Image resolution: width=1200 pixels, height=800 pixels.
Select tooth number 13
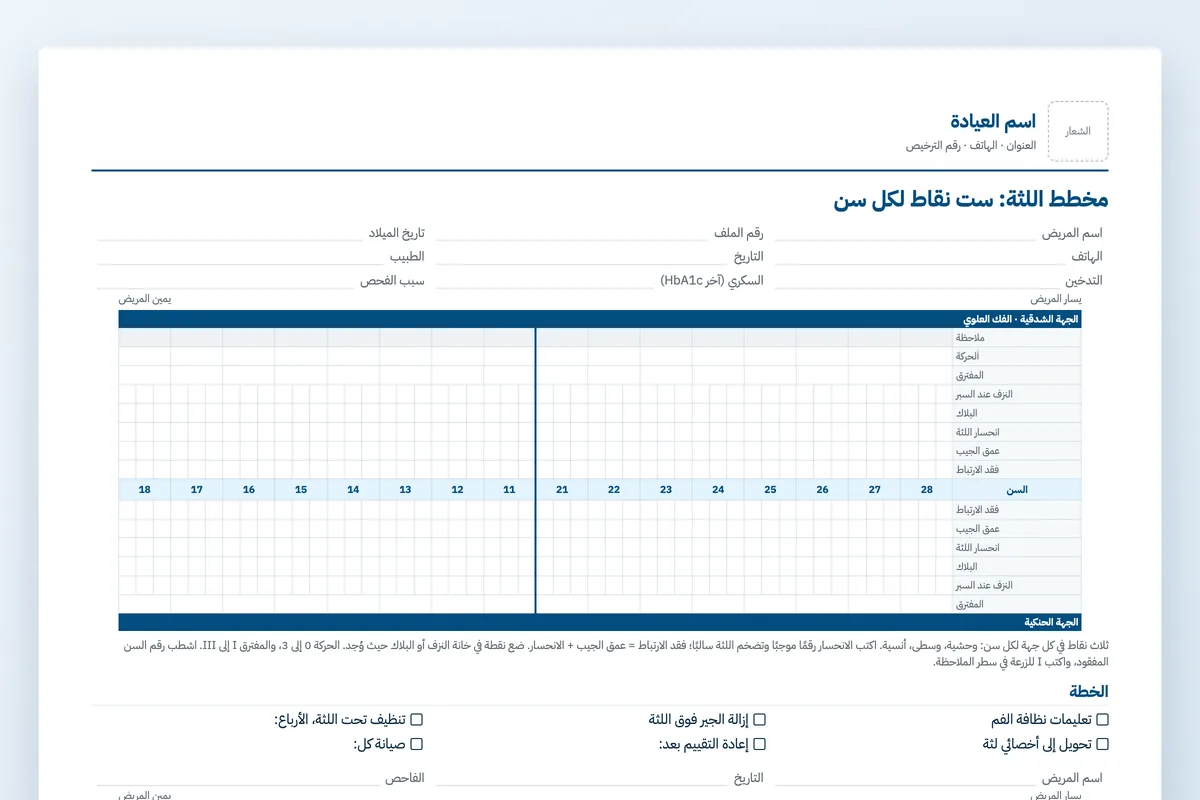click(405, 490)
